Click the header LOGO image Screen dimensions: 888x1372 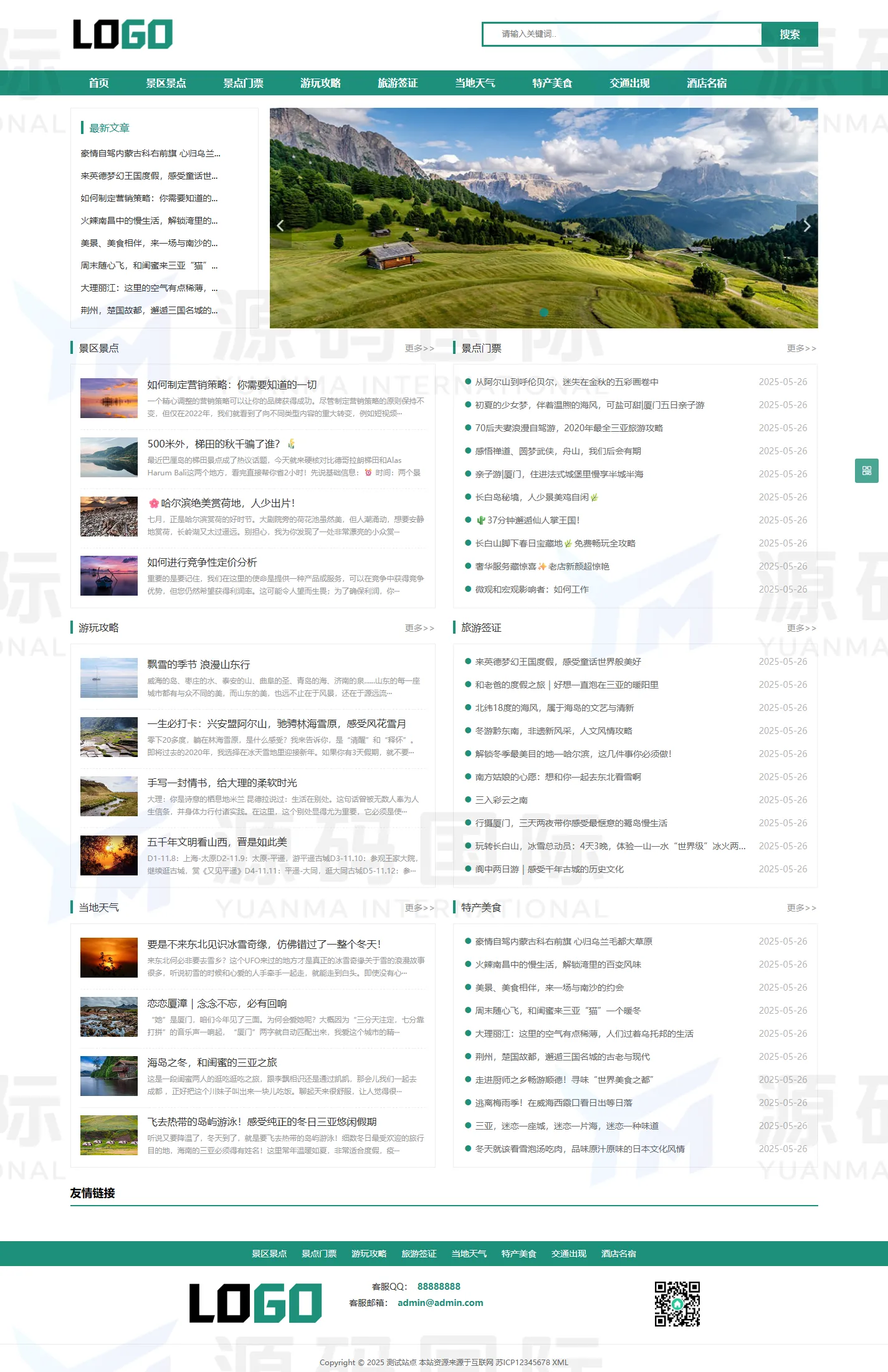tap(123, 34)
